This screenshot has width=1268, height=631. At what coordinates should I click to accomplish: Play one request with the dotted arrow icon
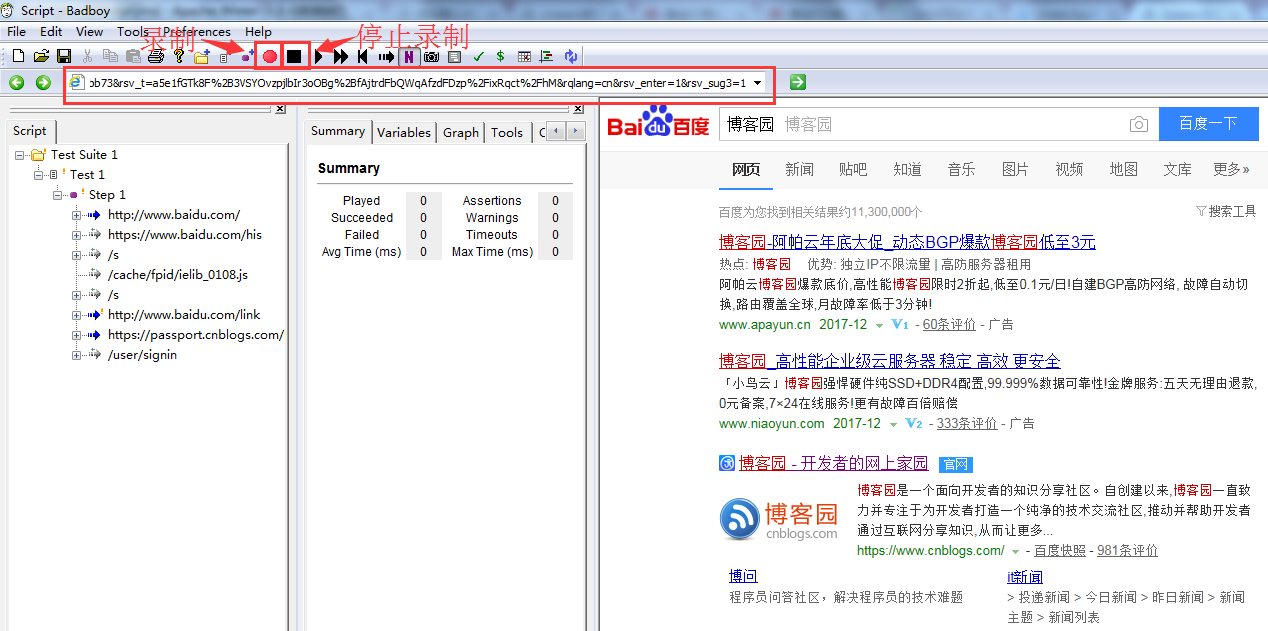[386, 56]
